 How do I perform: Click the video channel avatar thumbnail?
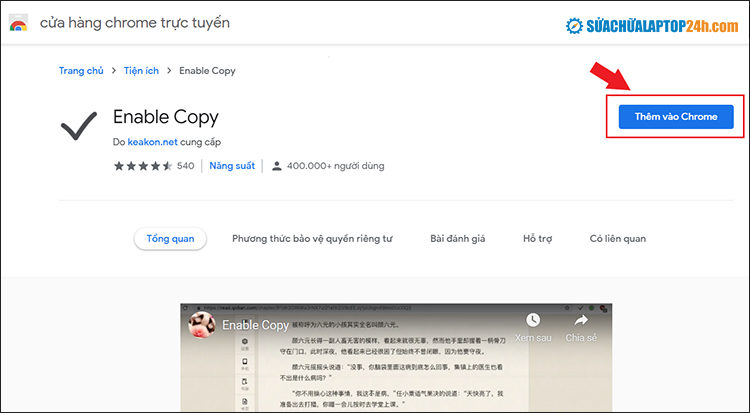[x=202, y=324]
